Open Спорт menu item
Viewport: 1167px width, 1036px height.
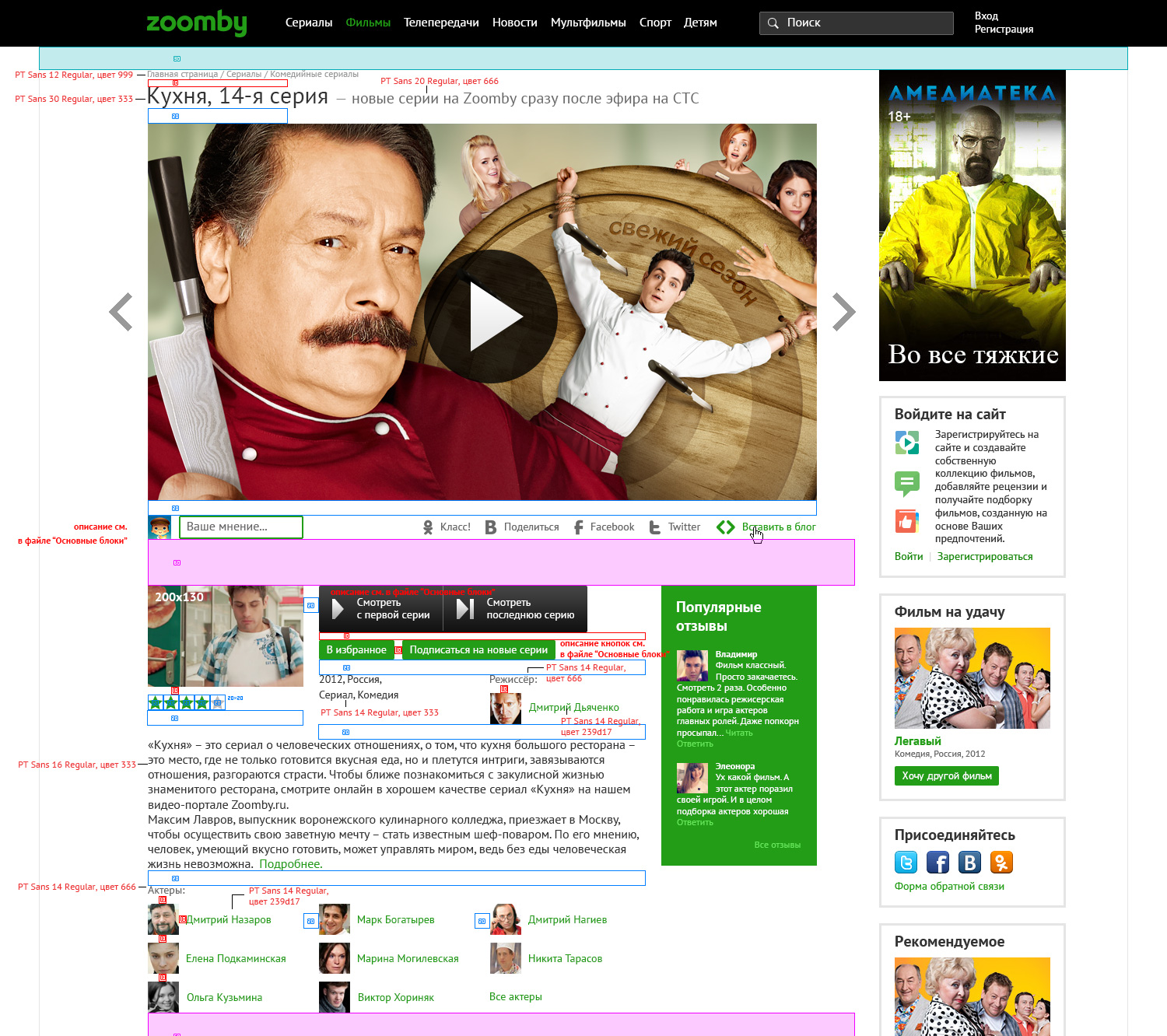(655, 23)
